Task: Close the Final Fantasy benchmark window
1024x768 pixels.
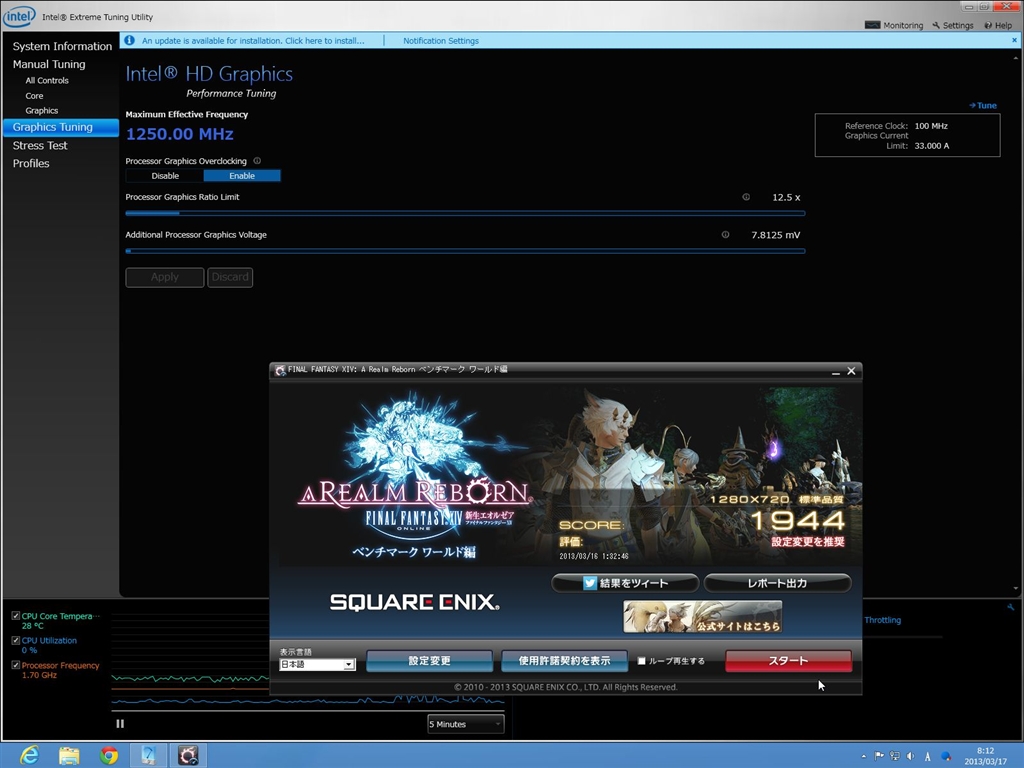Action: click(x=851, y=371)
